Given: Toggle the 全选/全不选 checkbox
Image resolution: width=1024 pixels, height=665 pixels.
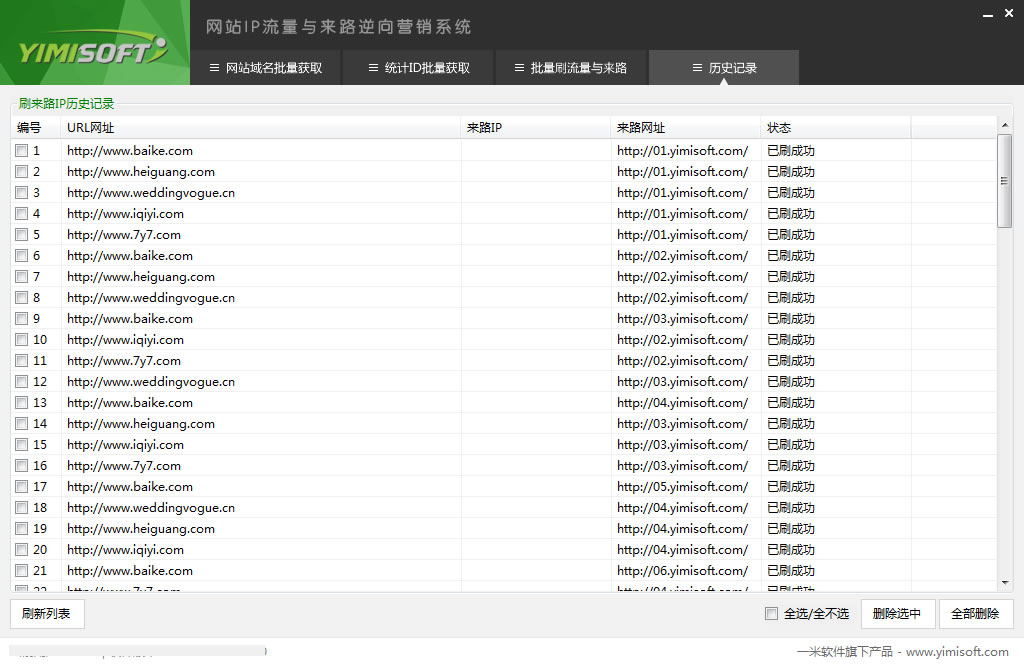Looking at the screenshot, I should 771,613.
